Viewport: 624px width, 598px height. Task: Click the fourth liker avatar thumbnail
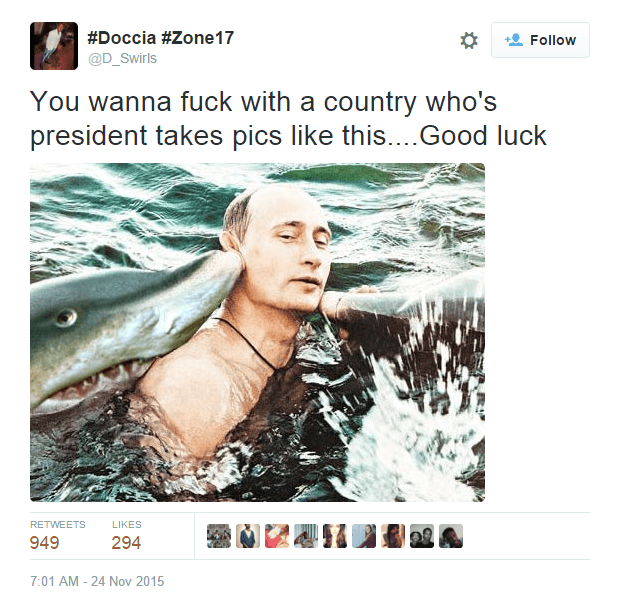tap(306, 536)
